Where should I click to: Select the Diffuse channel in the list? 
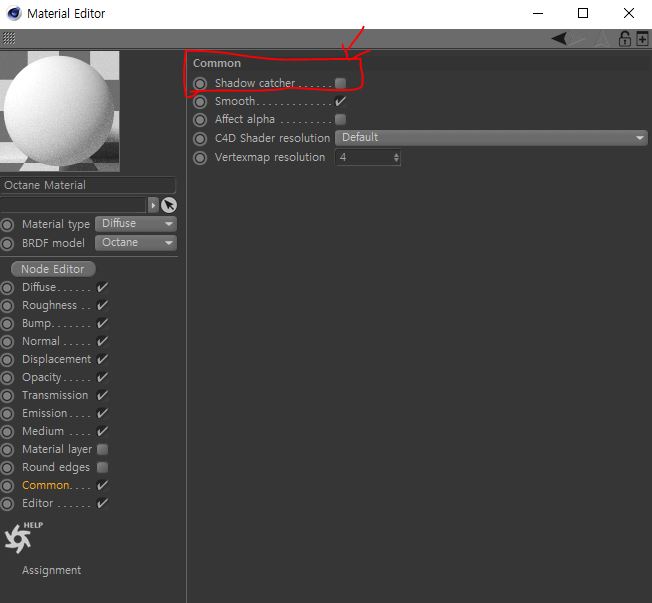(39, 287)
